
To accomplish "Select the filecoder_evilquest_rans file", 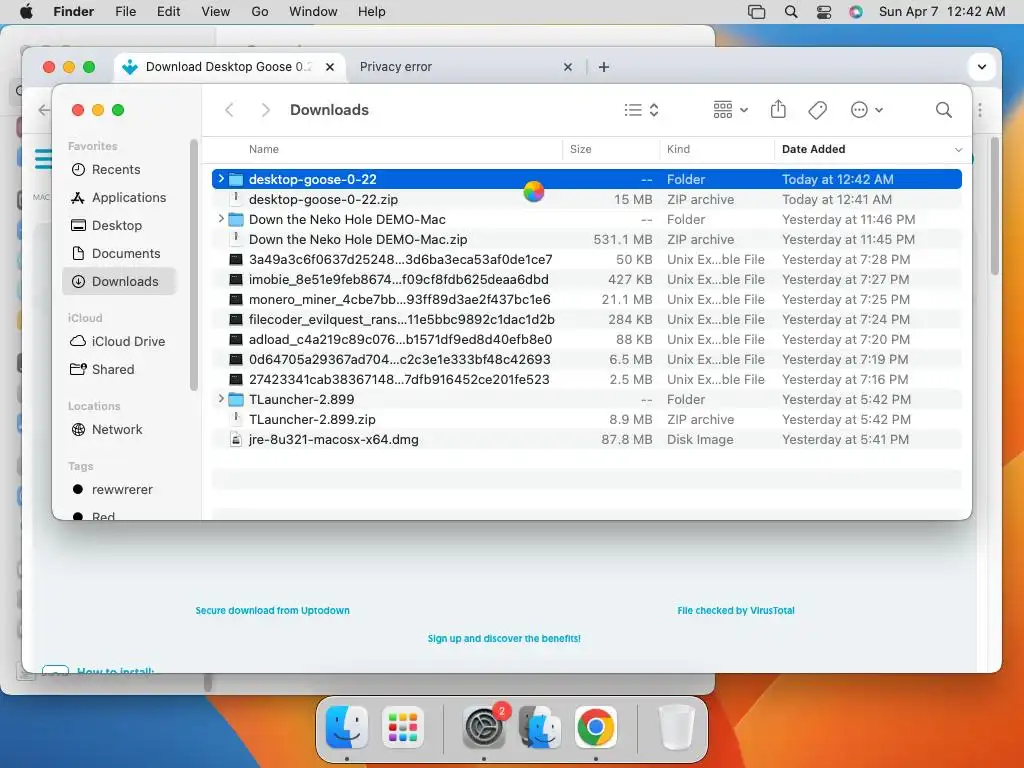I will (586, 319).
